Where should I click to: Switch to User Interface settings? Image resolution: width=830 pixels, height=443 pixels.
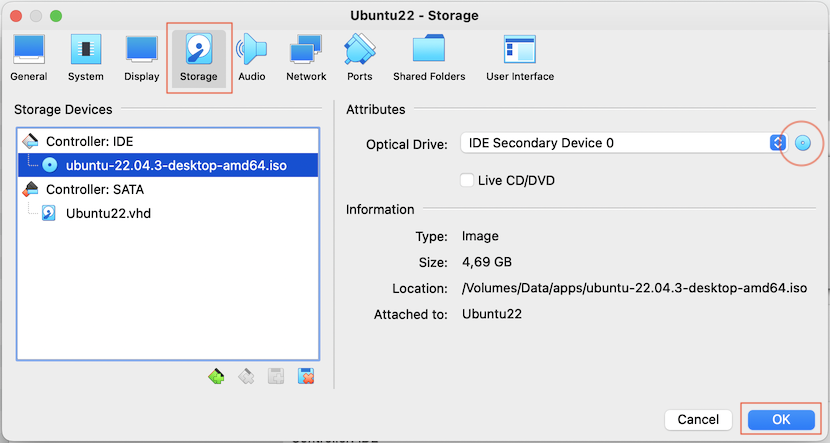click(x=520, y=58)
